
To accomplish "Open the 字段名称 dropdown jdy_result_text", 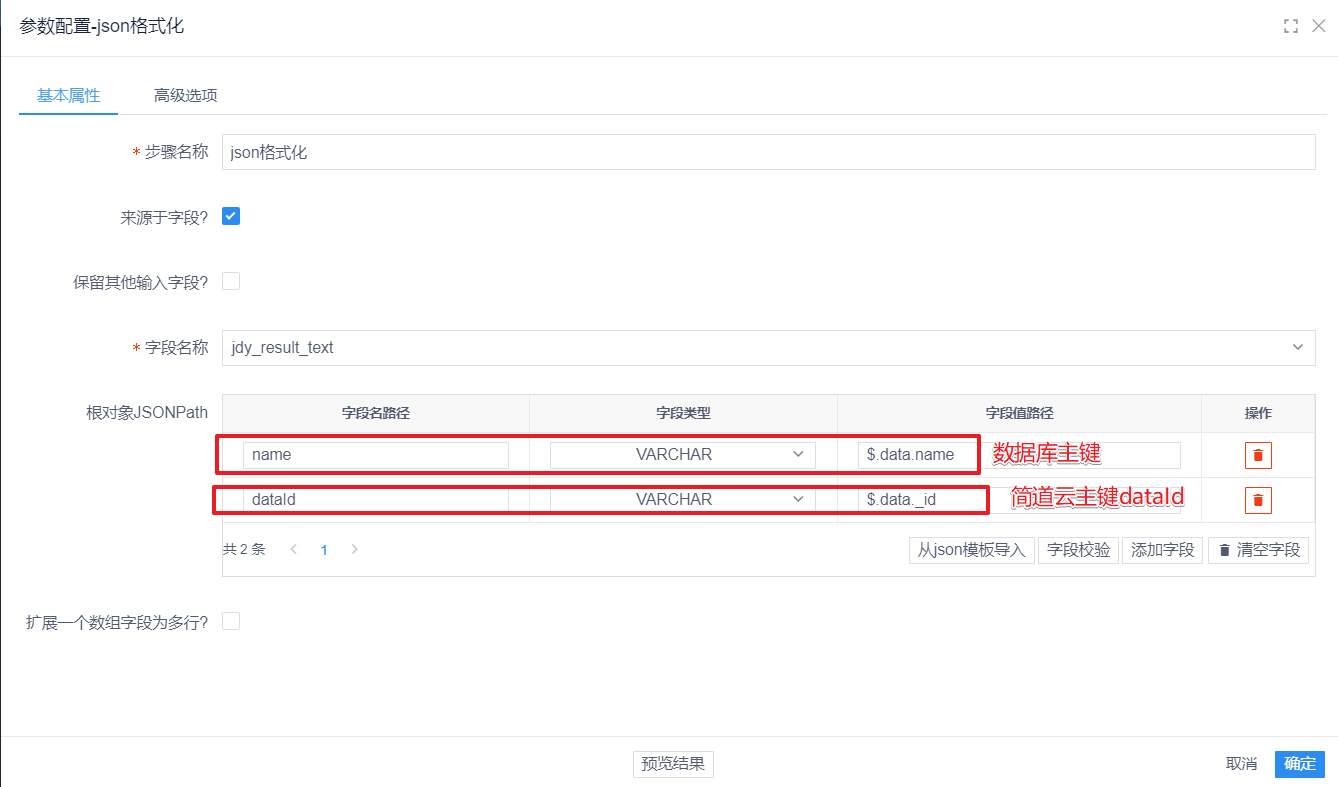I will (x=768, y=348).
